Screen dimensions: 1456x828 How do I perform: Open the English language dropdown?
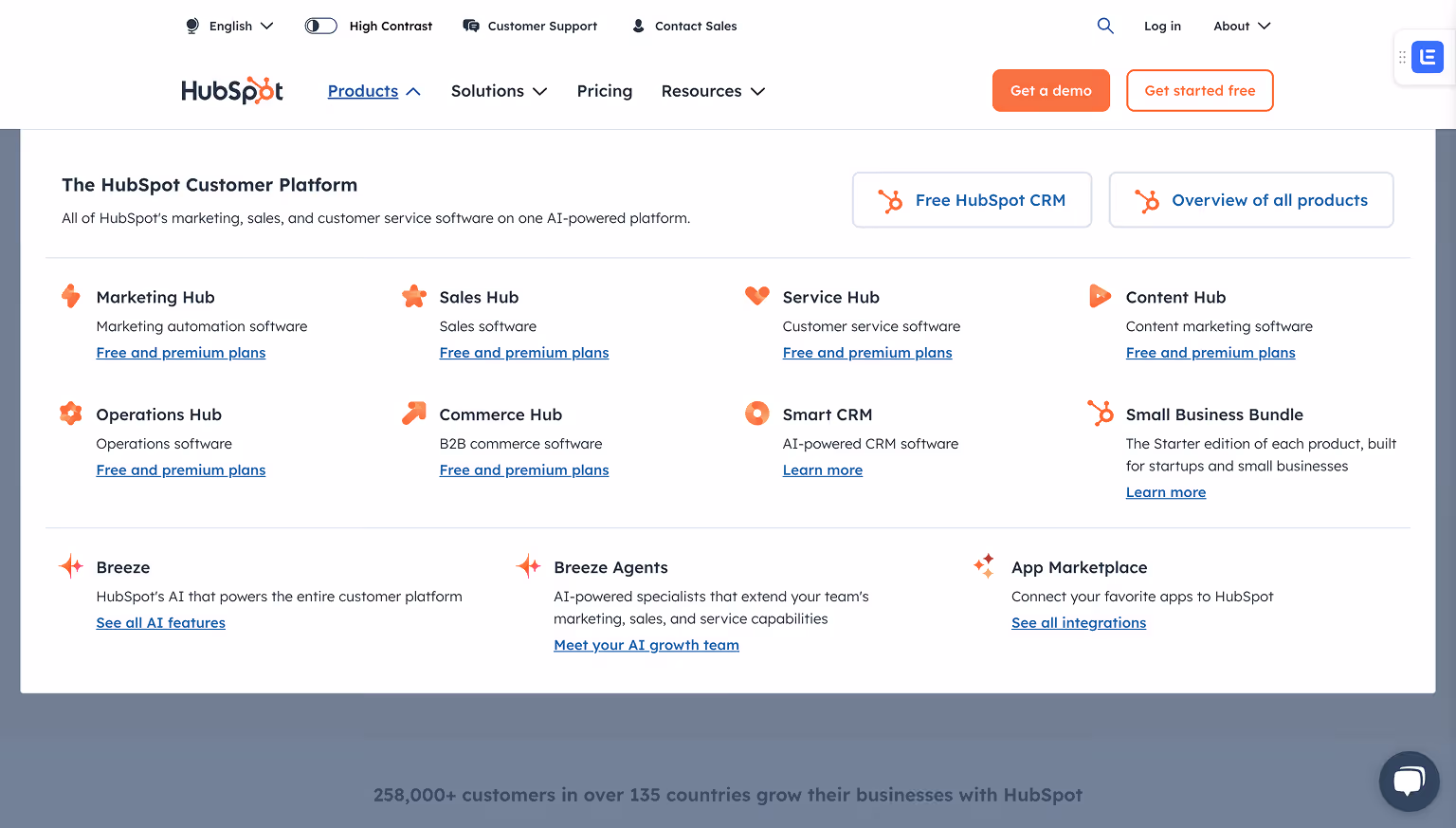click(x=232, y=26)
